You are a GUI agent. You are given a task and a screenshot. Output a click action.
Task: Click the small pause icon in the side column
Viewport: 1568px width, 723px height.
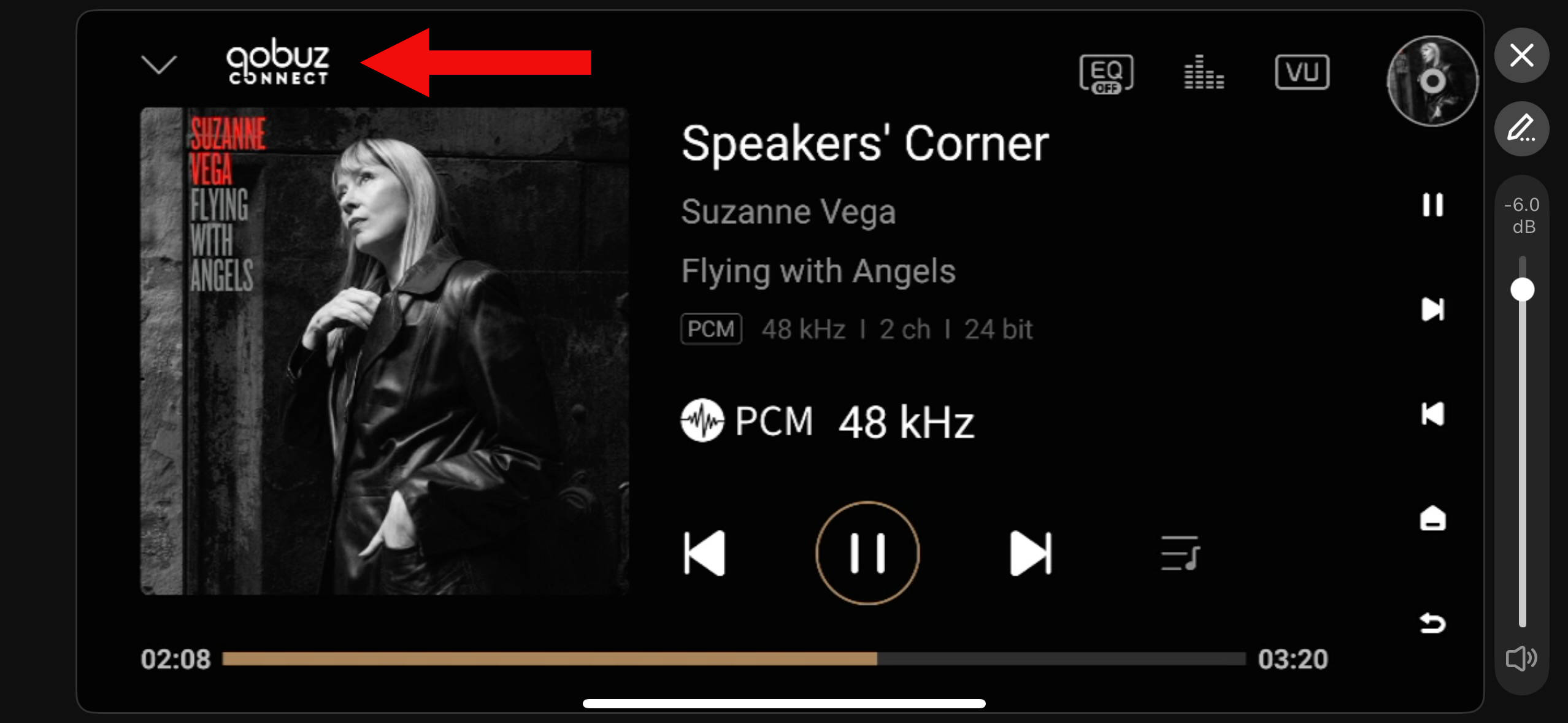coord(1433,205)
